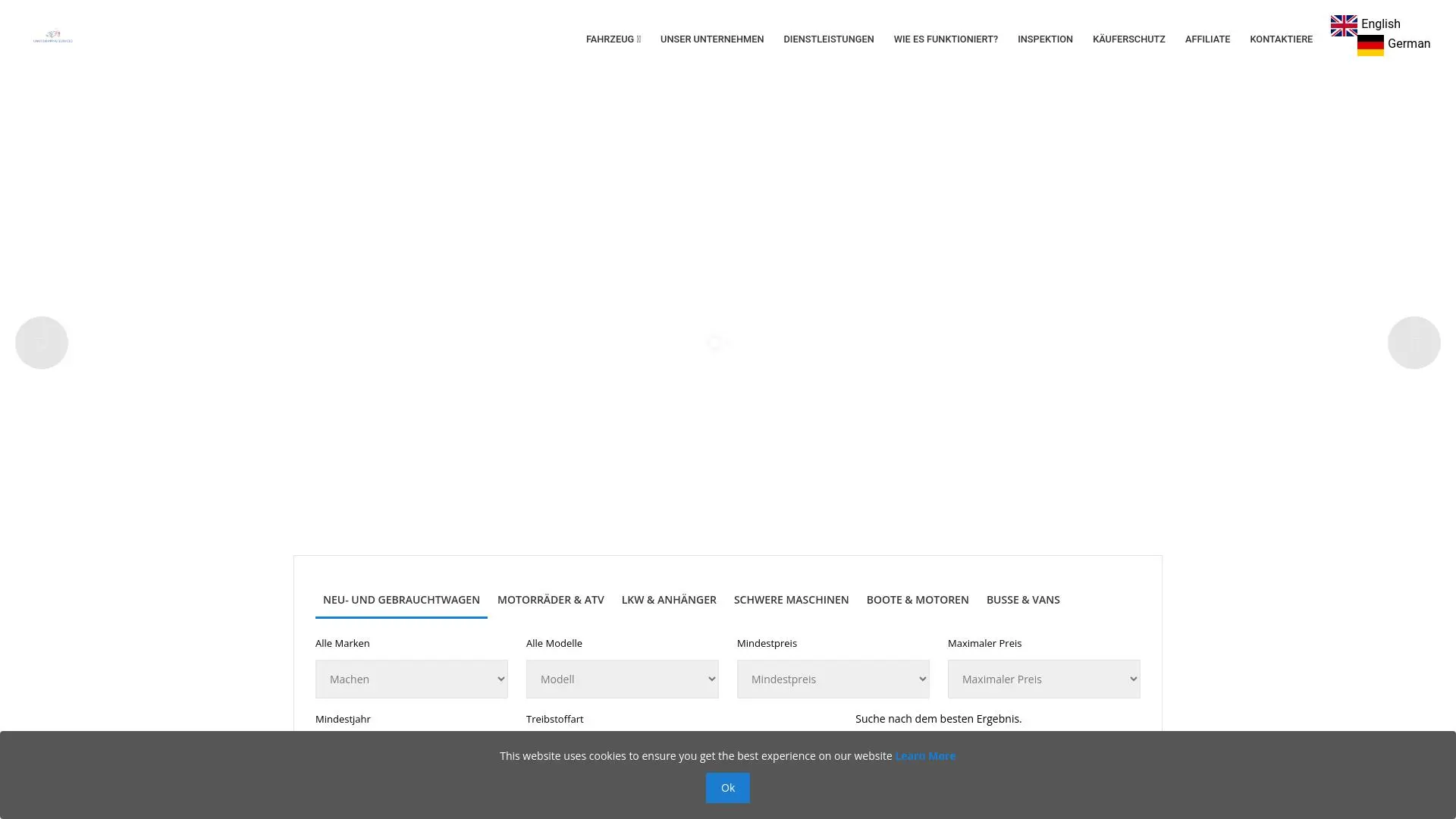Select the LKW & Anhänger tab
This screenshot has height=819, width=1456.
668,600
